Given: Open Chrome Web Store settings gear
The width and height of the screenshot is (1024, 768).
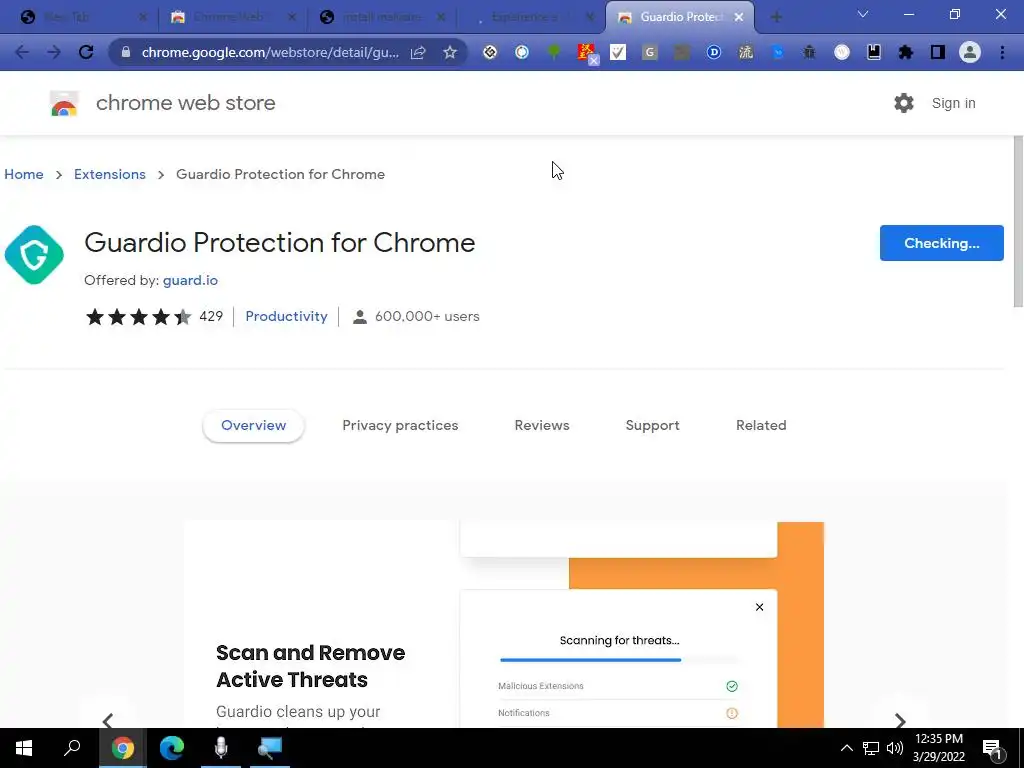Looking at the screenshot, I should 904,103.
